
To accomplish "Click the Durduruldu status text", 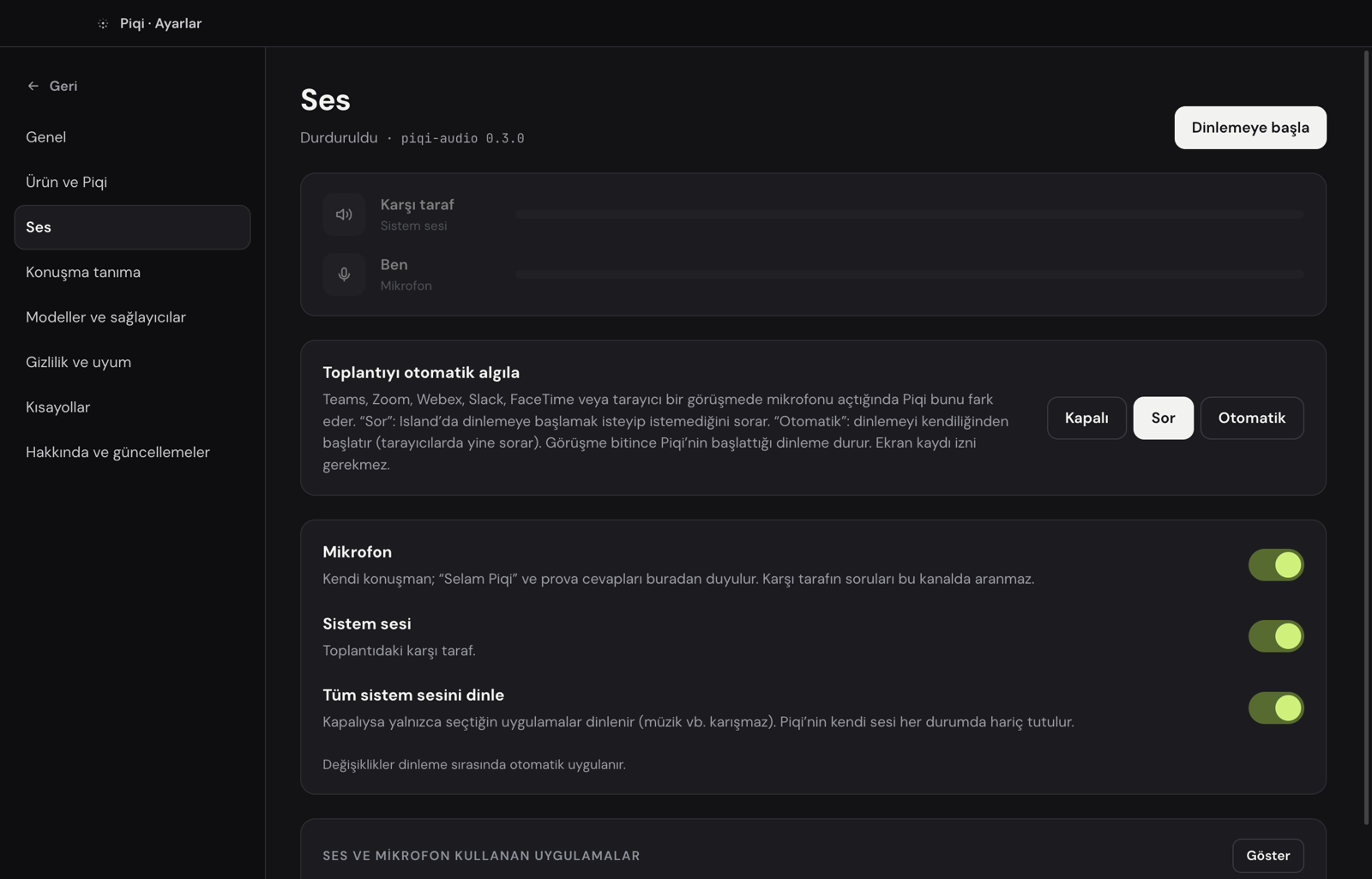I will (339, 138).
